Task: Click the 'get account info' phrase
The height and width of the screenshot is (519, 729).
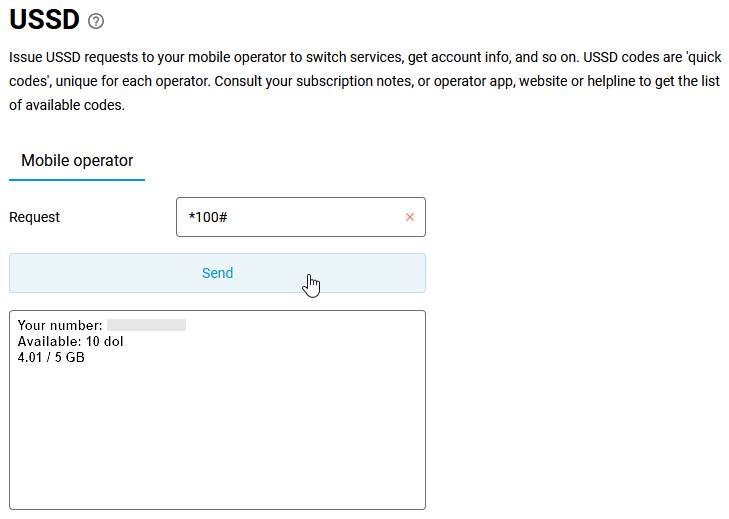Action: 455,58
